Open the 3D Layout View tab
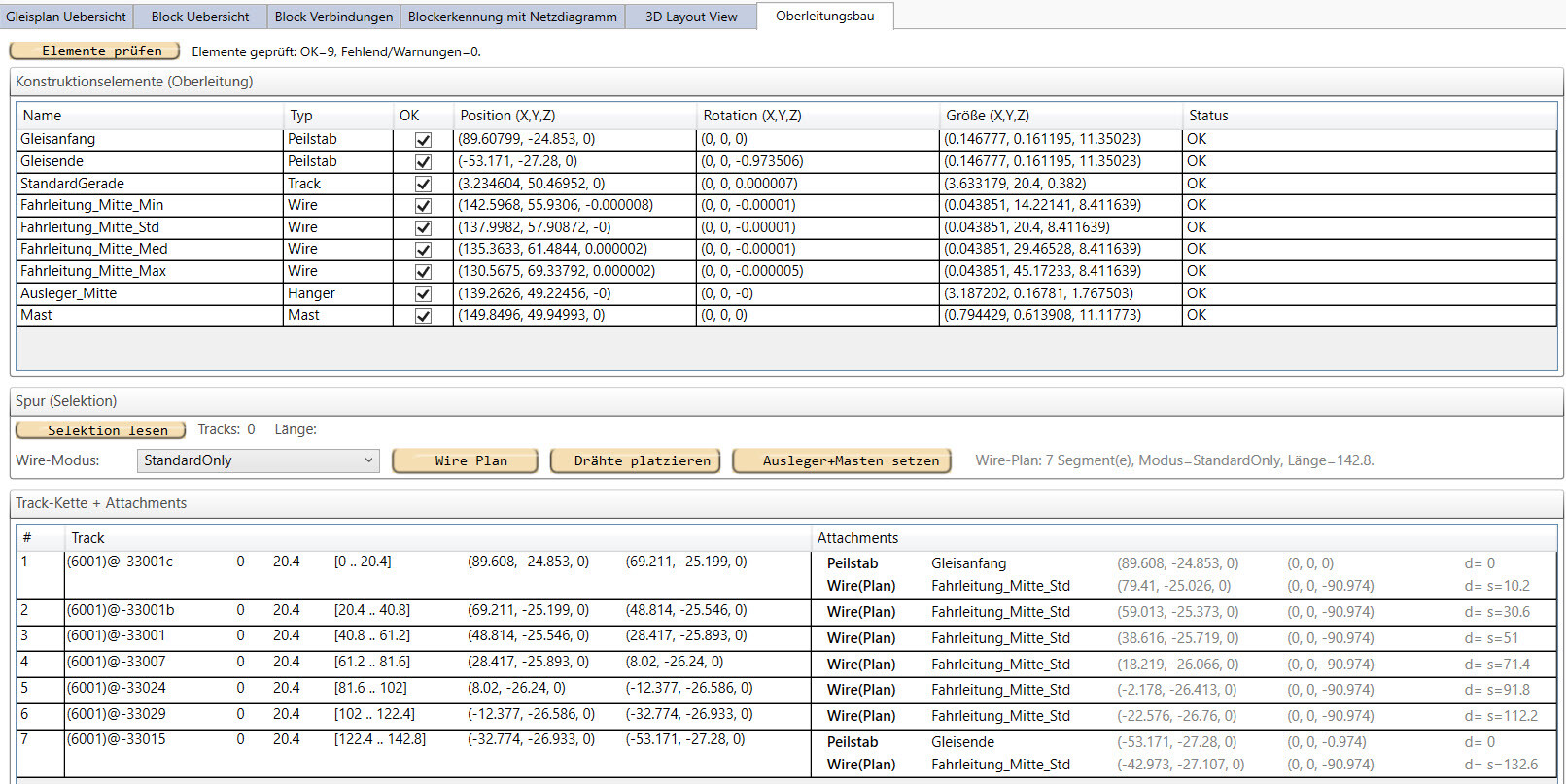The image size is (1566, 784). click(691, 17)
